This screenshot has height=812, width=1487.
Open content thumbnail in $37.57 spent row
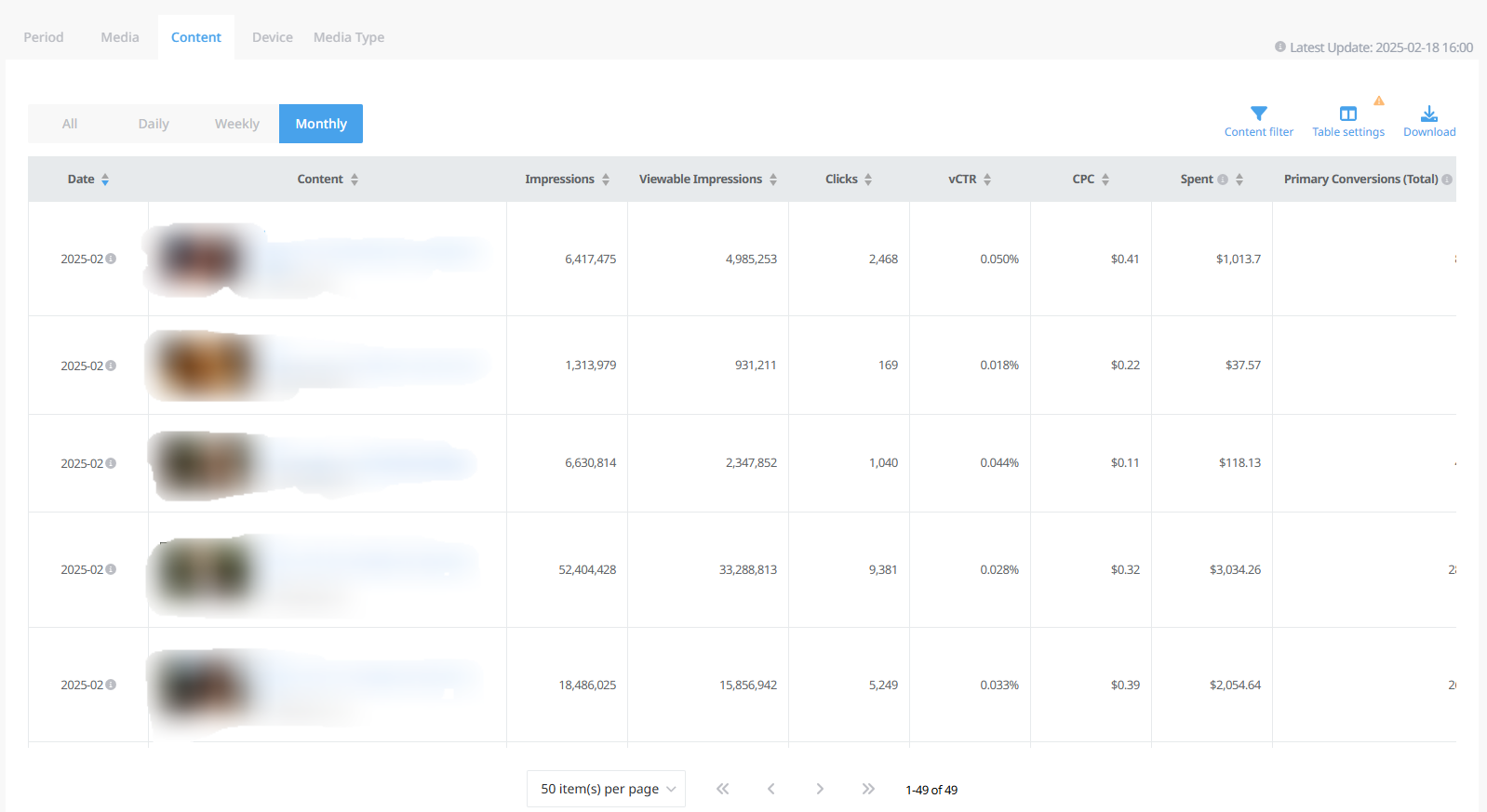click(x=204, y=366)
